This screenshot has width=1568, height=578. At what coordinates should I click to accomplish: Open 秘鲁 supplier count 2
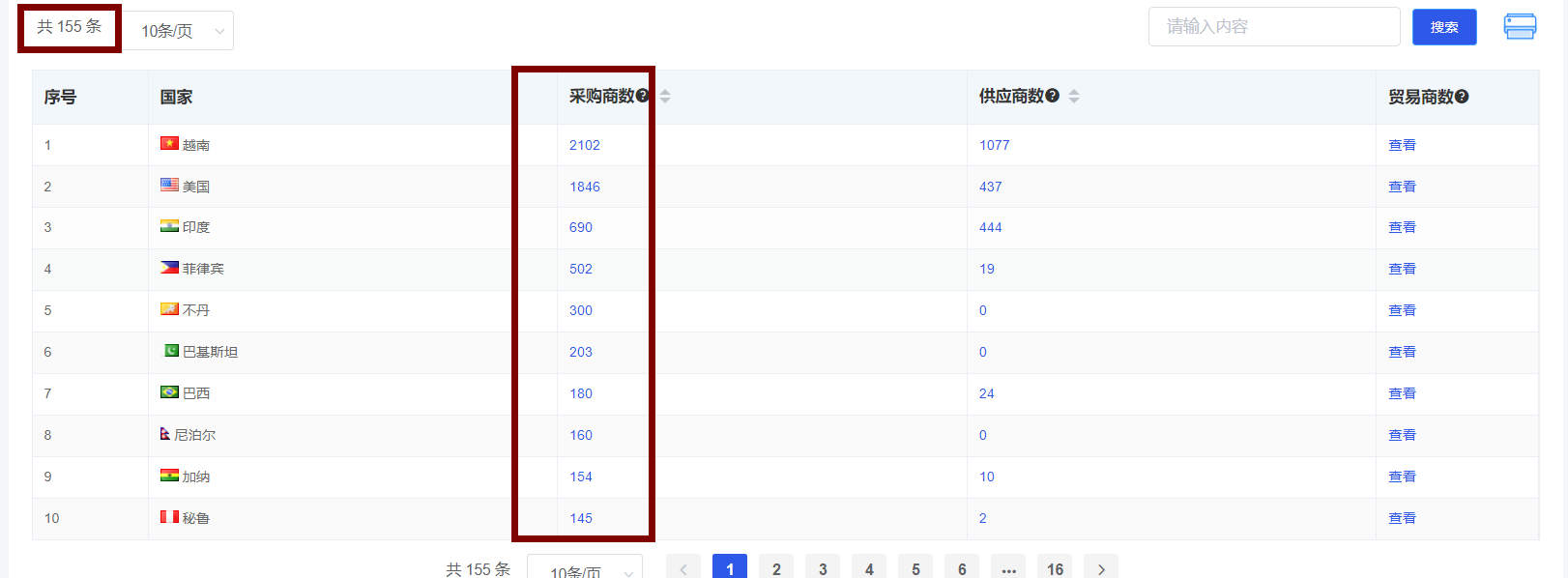pyautogui.click(x=983, y=518)
